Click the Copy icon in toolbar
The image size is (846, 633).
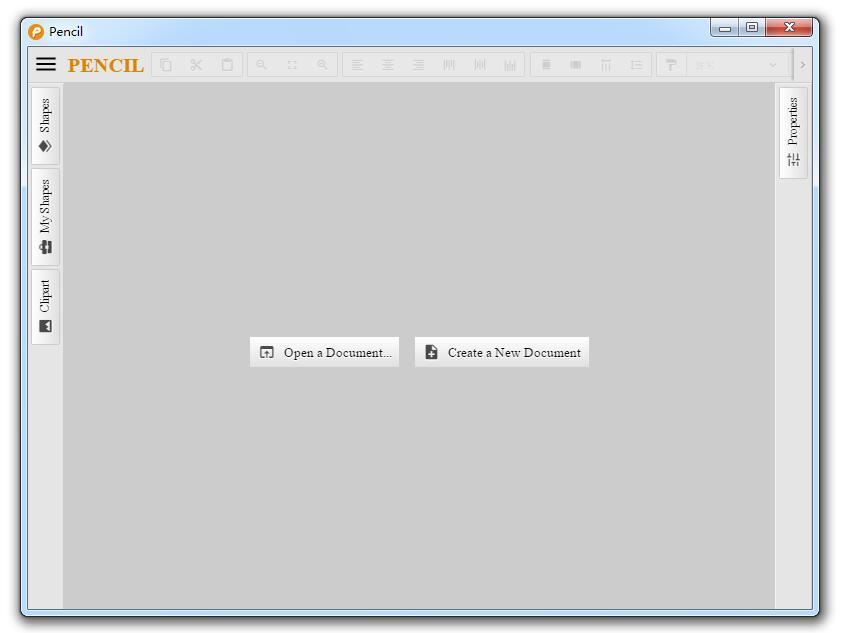[x=166, y=65]
